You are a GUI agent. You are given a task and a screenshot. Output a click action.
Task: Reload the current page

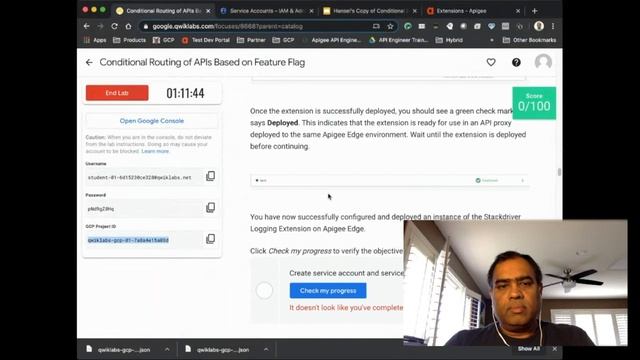click(115, 26)
